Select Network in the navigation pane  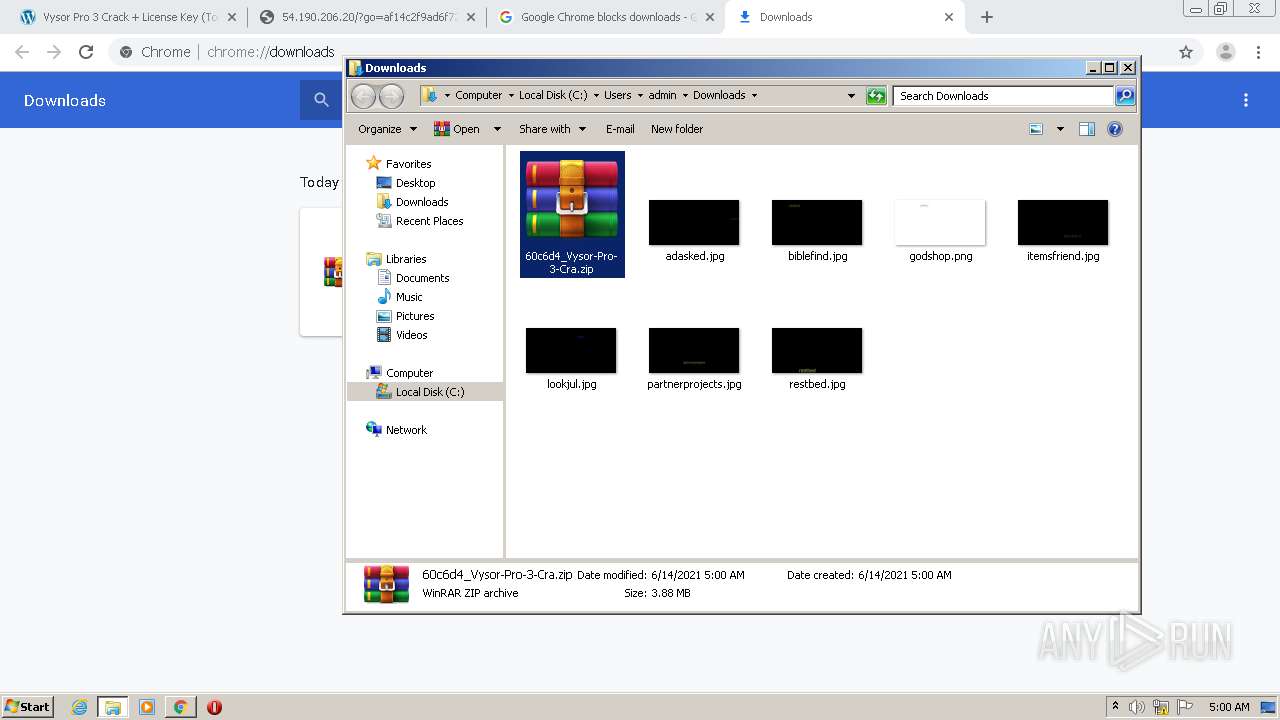point(406,430)
